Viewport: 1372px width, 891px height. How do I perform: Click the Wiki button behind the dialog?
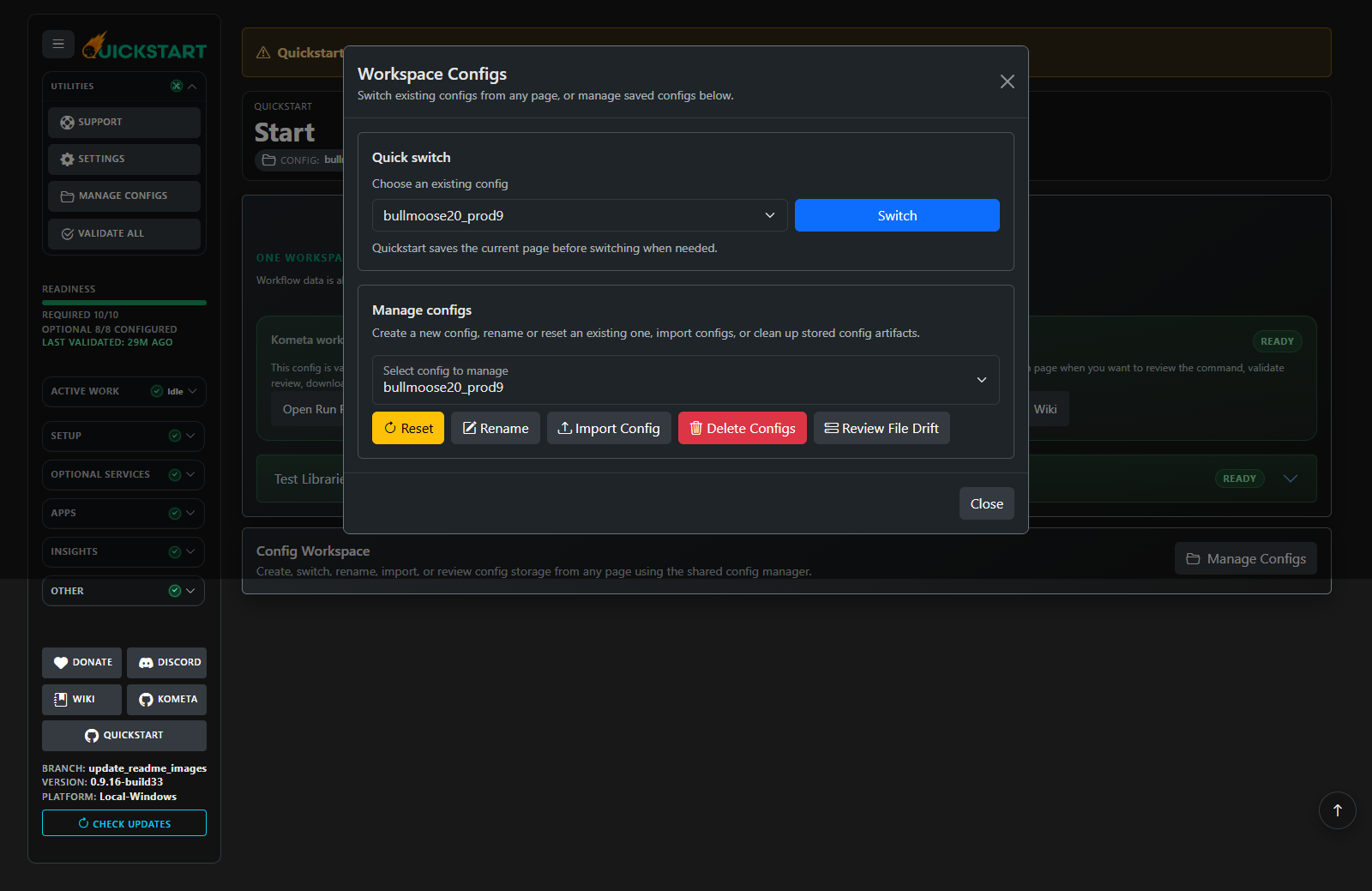pyautogui.click(x=1046, y=409)
